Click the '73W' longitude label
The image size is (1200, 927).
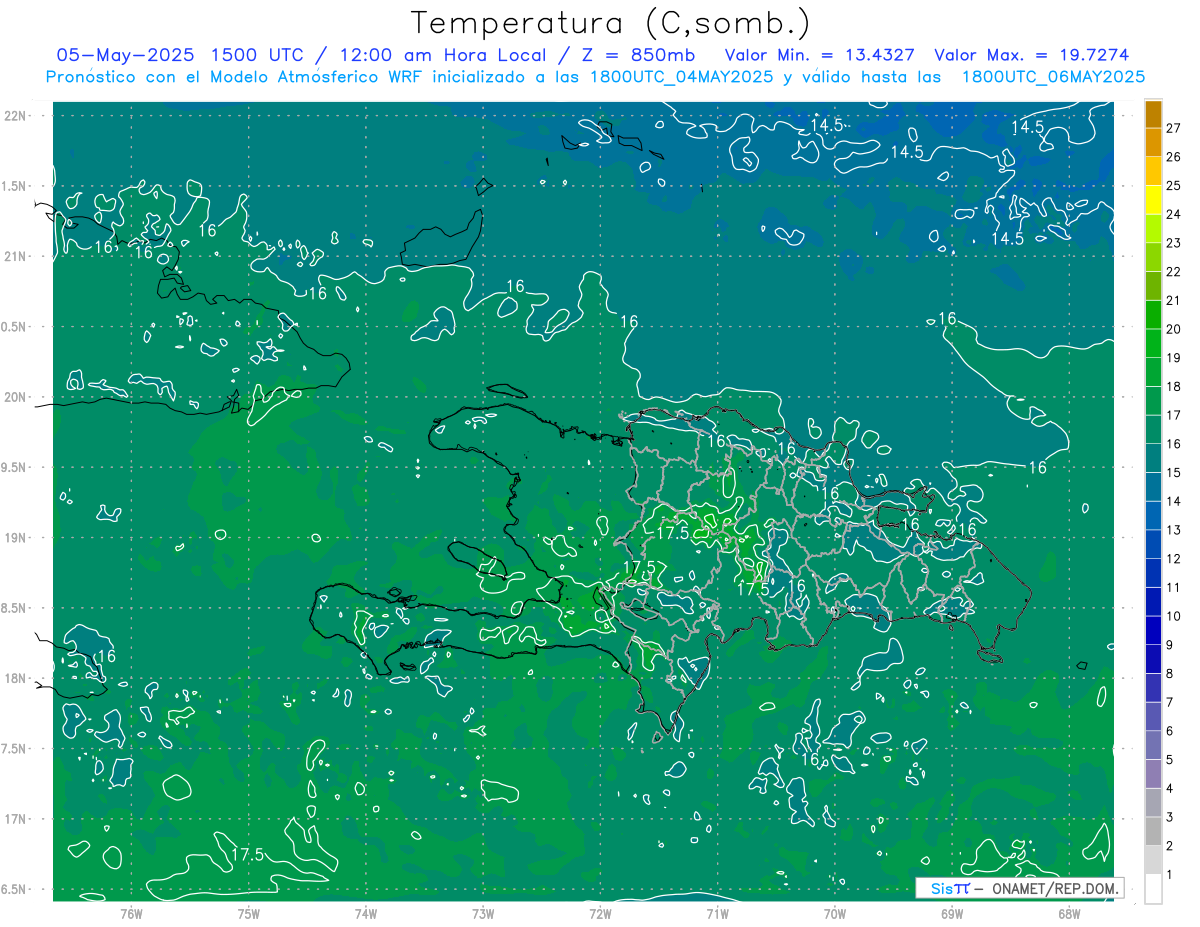(483, 914)
